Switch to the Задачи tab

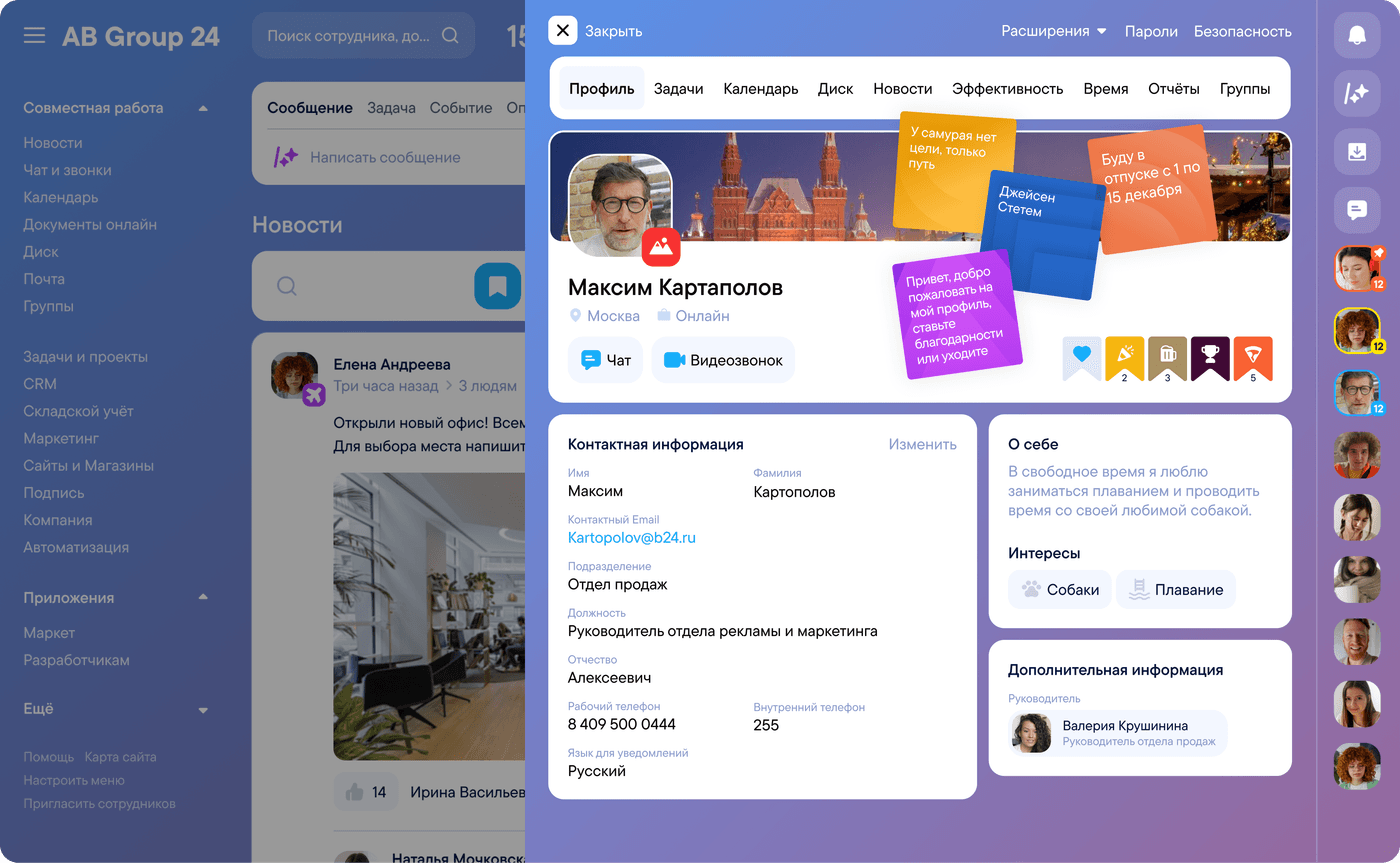click(x=678, y=89)
